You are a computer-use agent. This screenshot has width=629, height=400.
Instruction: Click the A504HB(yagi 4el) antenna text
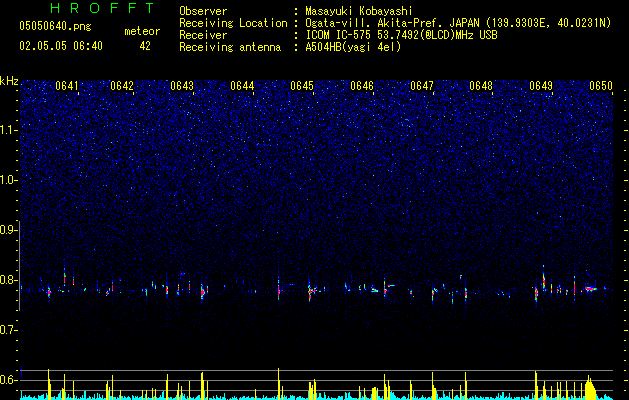coord(353,47)
